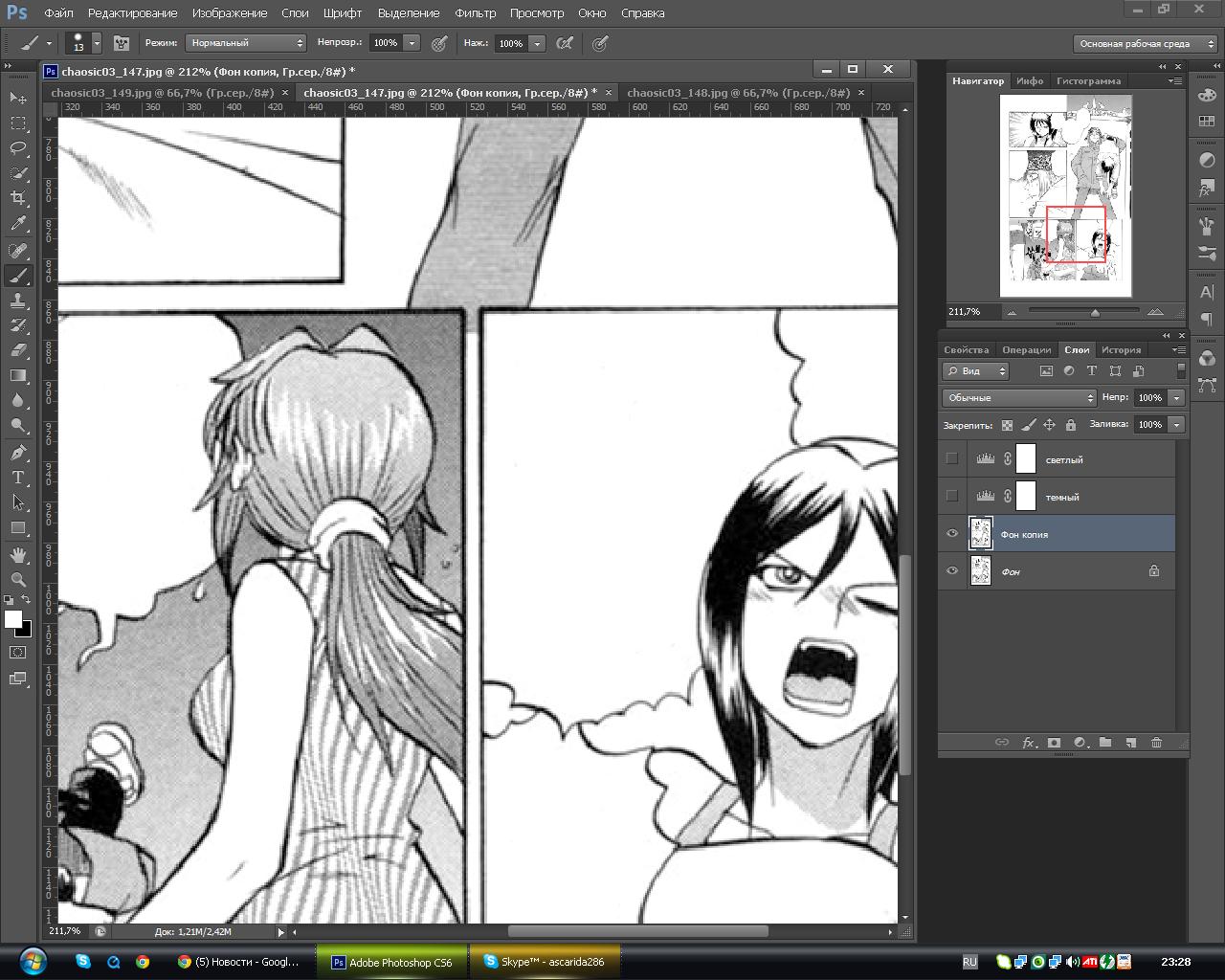Expand the Наж. flow slider

pyautogui.click(x=537, y=43)
